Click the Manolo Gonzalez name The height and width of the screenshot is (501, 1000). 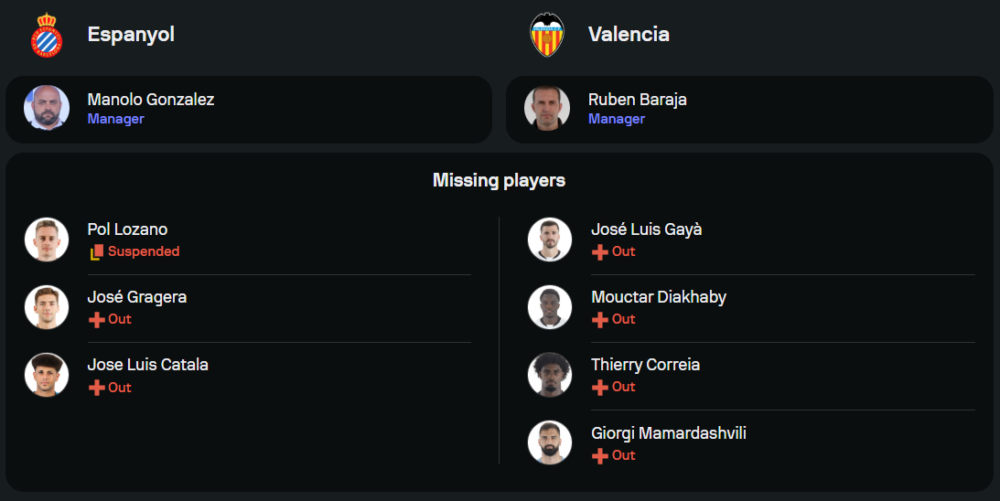(x=150, y=99)
